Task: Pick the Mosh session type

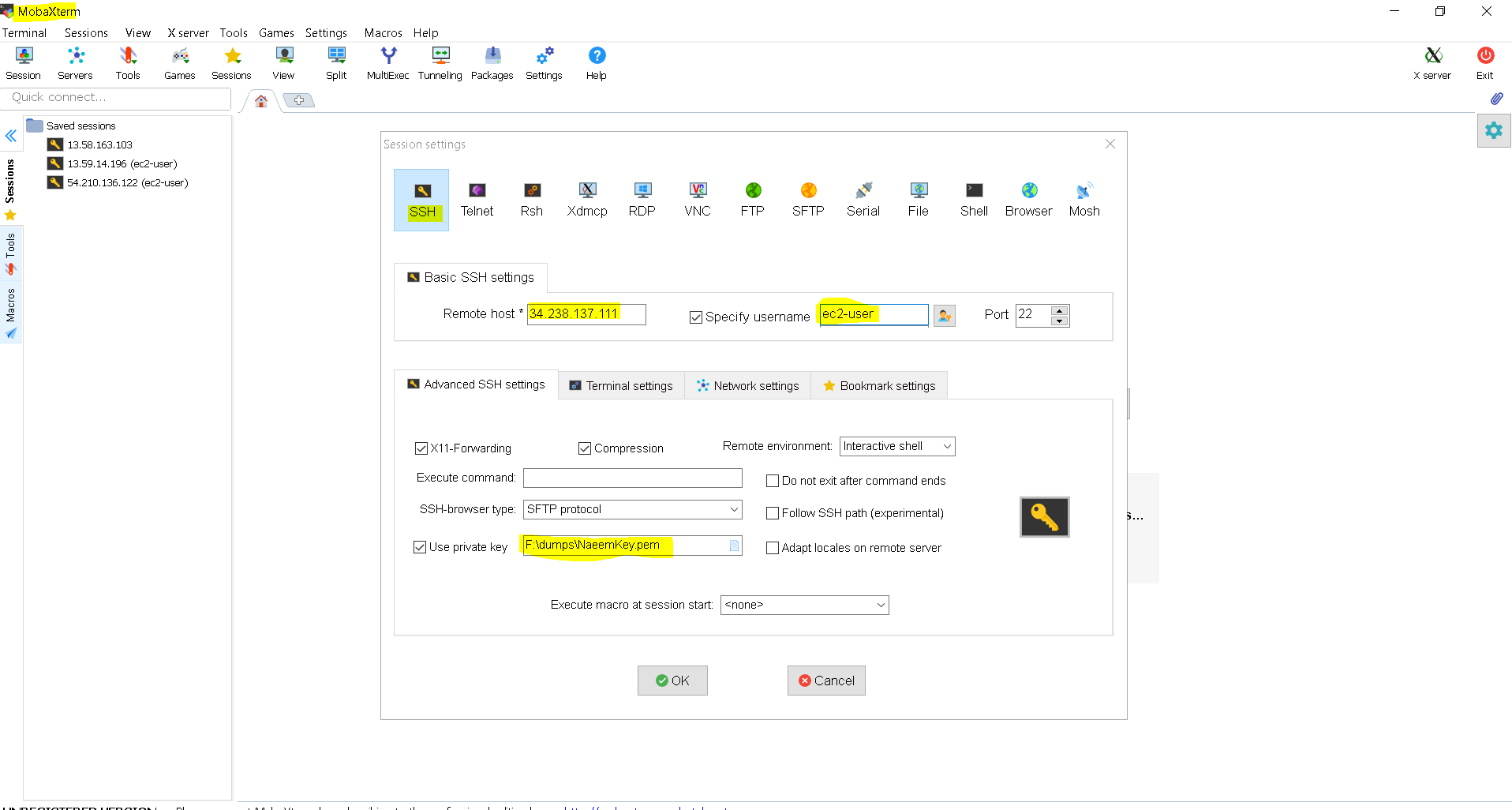Action: coord(1084,200)
